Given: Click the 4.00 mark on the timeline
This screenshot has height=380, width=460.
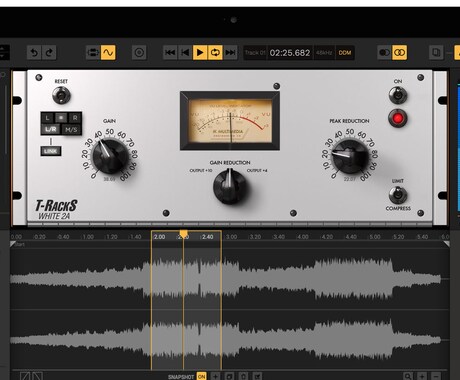Looking at the screenshot, I should coord(303,237).
